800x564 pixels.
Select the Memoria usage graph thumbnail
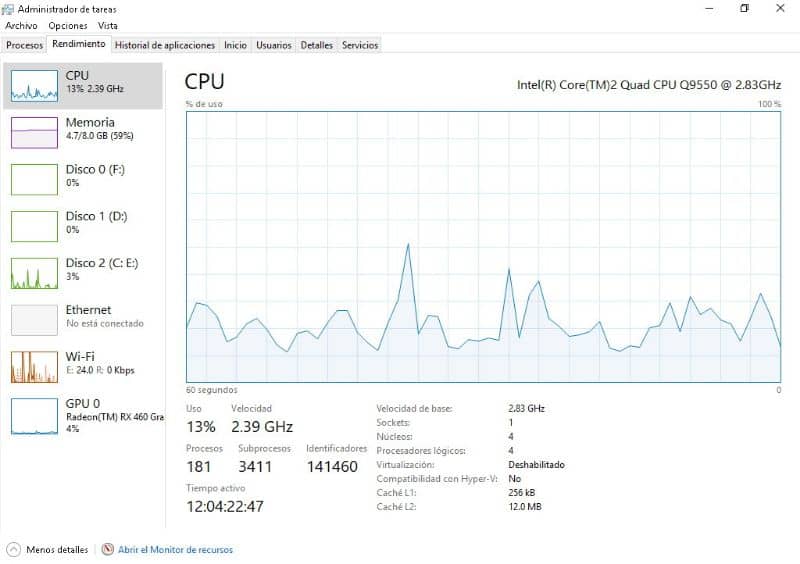coord(34,132)
